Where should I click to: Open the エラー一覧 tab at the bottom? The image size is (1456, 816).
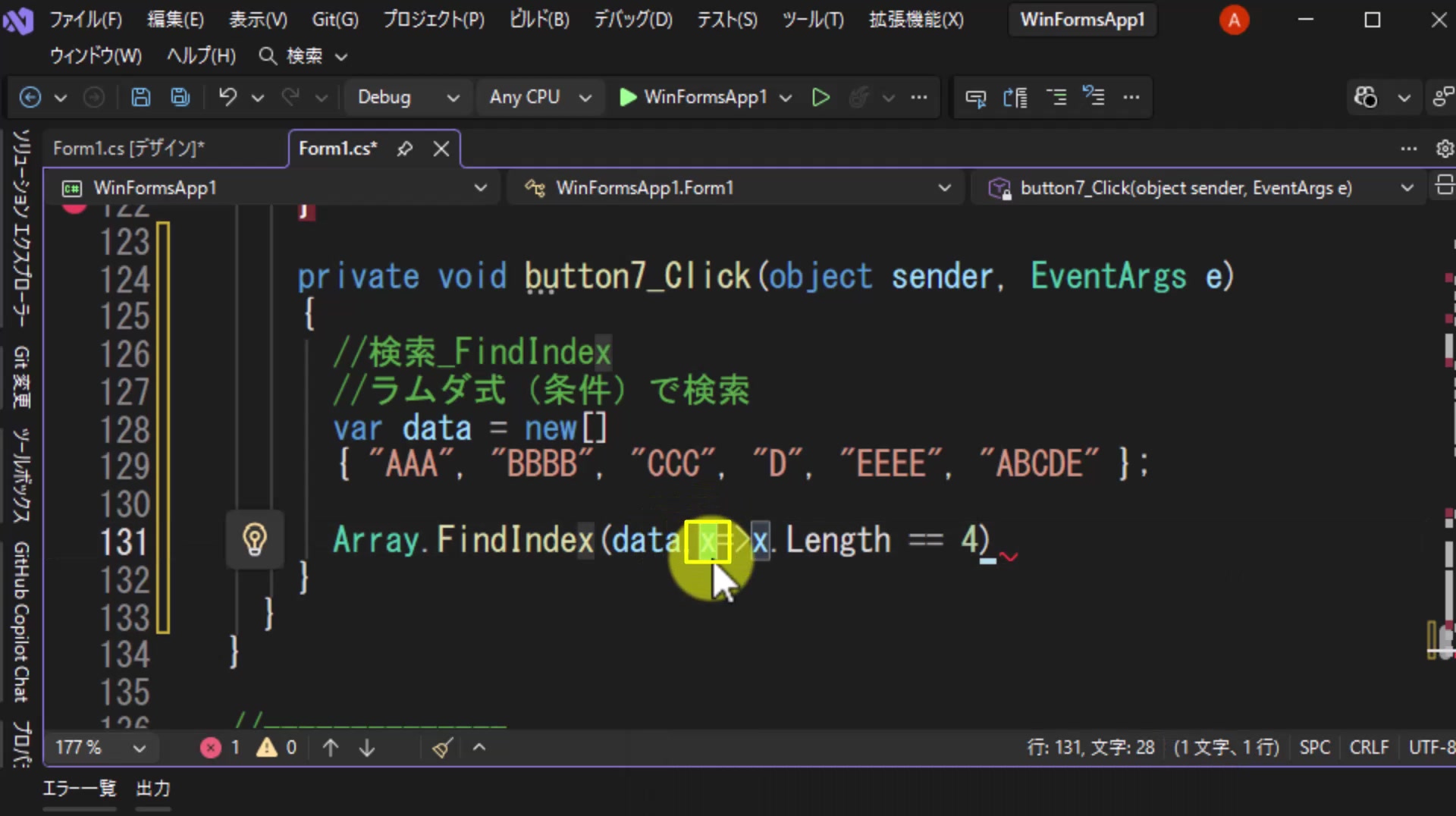(80, 789)
